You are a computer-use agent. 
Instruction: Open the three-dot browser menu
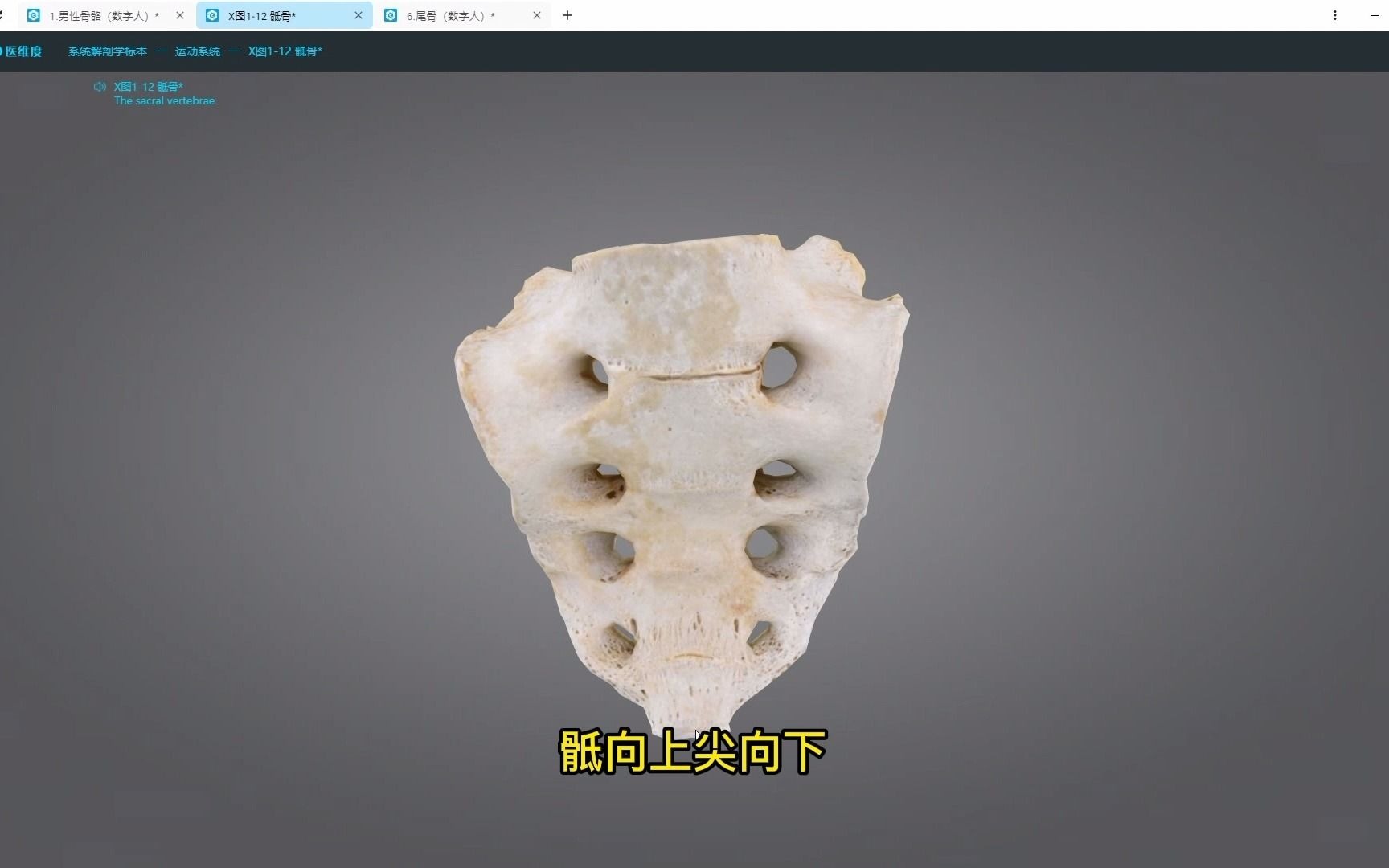tap(1334, 15)
